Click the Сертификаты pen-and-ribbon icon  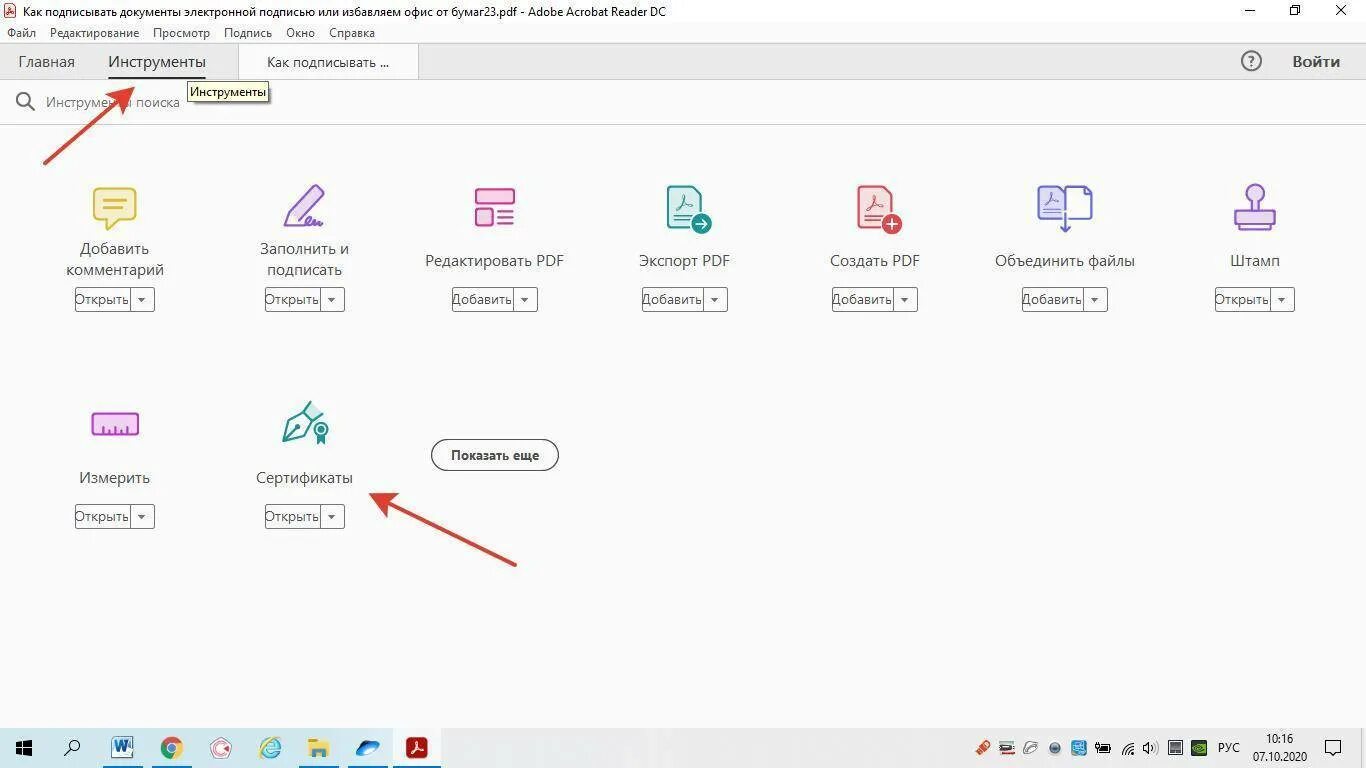tap(305, 423)
